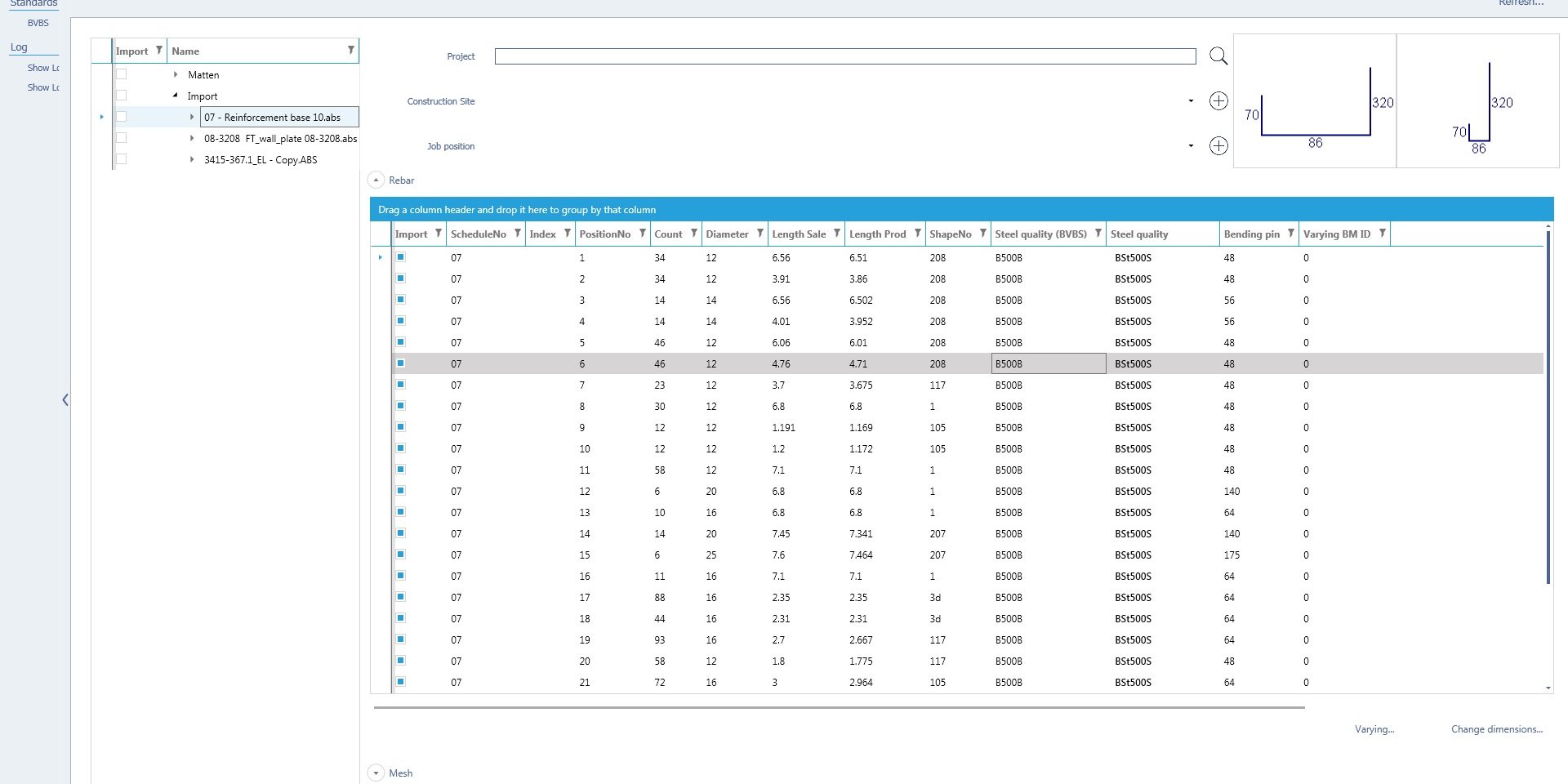Image resolution: width=1568 pixels, height=784 pixels.
Task: Click into the Project input field
Action: pyautogui.click(x=844, y=56)
